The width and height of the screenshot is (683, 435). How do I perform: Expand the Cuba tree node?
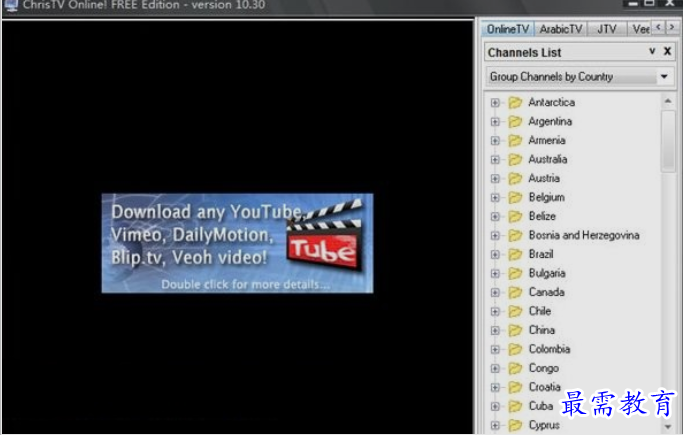point(495,406)
